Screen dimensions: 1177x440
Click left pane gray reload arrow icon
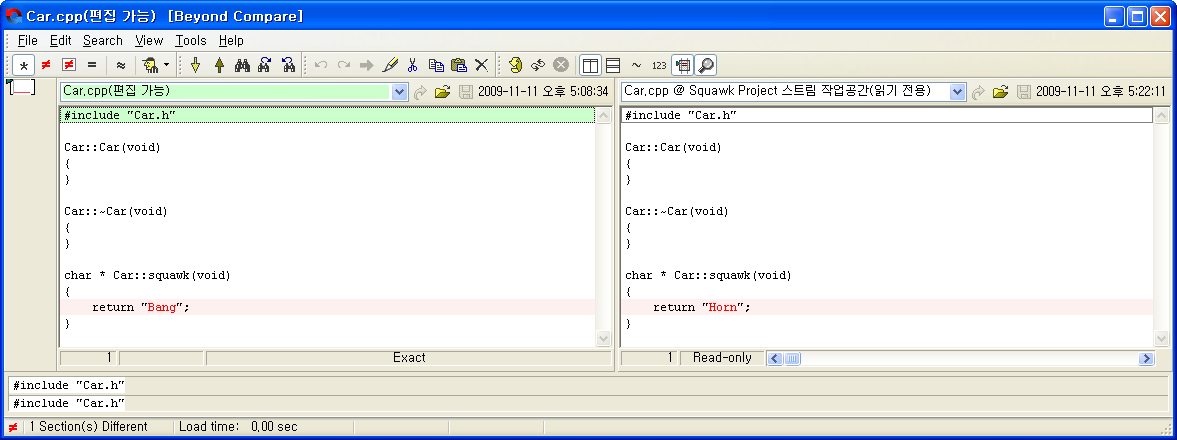[420, 92]
